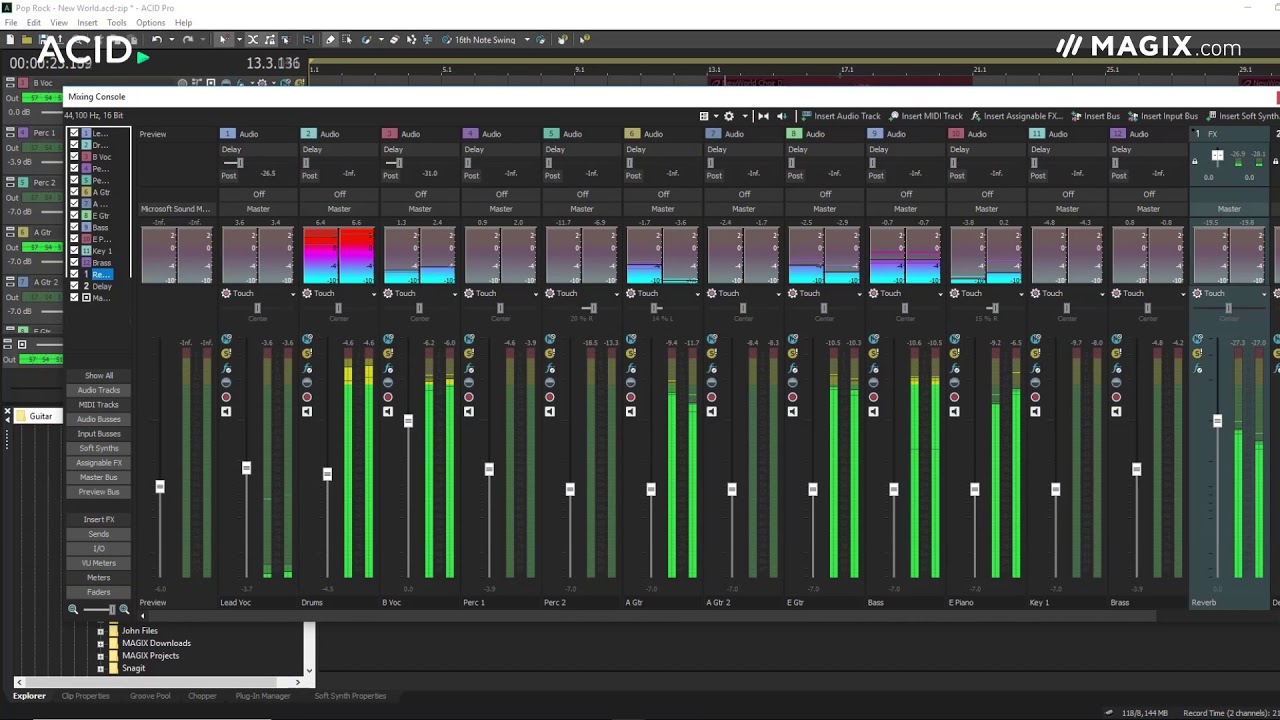
Task: Invert phase on the A Gtr channel strip
Action: point(631,382)
